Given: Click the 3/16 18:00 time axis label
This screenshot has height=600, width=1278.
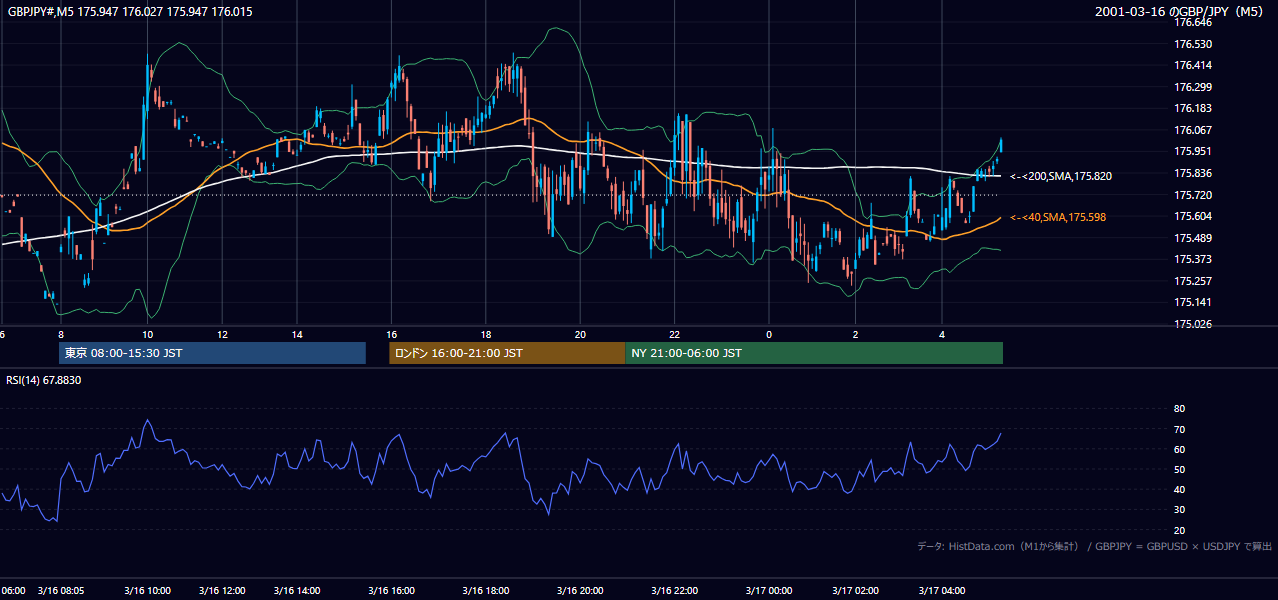Looking at the screenshot, I should pos(485,591).
